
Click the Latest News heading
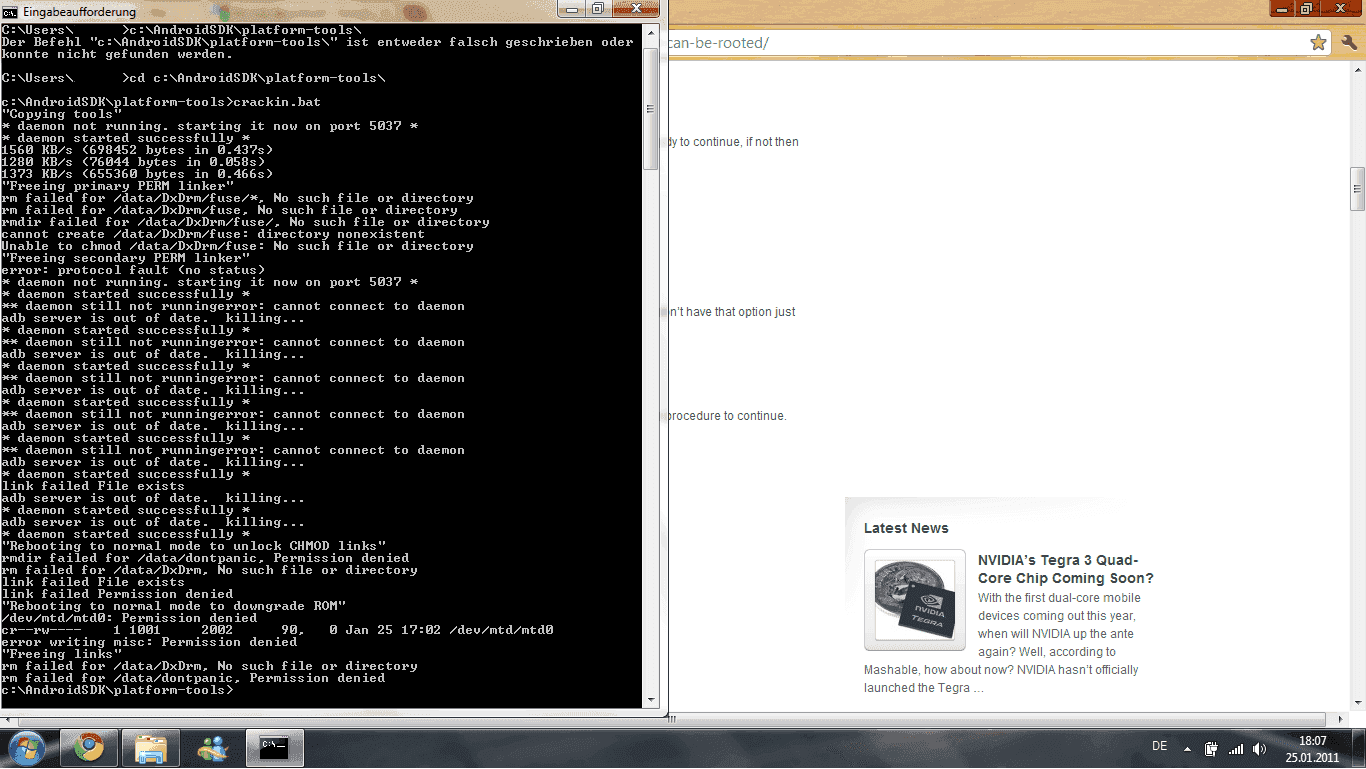906,528
